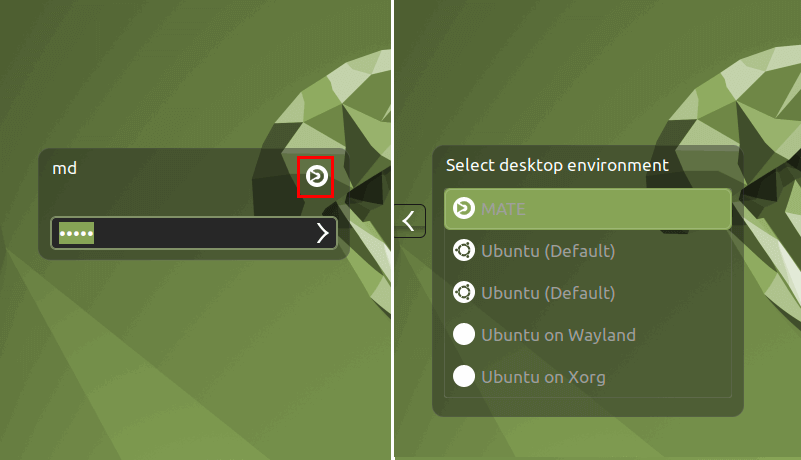Click the "Ubuntu on Wayland" text label
The width and height of the screenshot is (801, 460).
pos(558,335)
